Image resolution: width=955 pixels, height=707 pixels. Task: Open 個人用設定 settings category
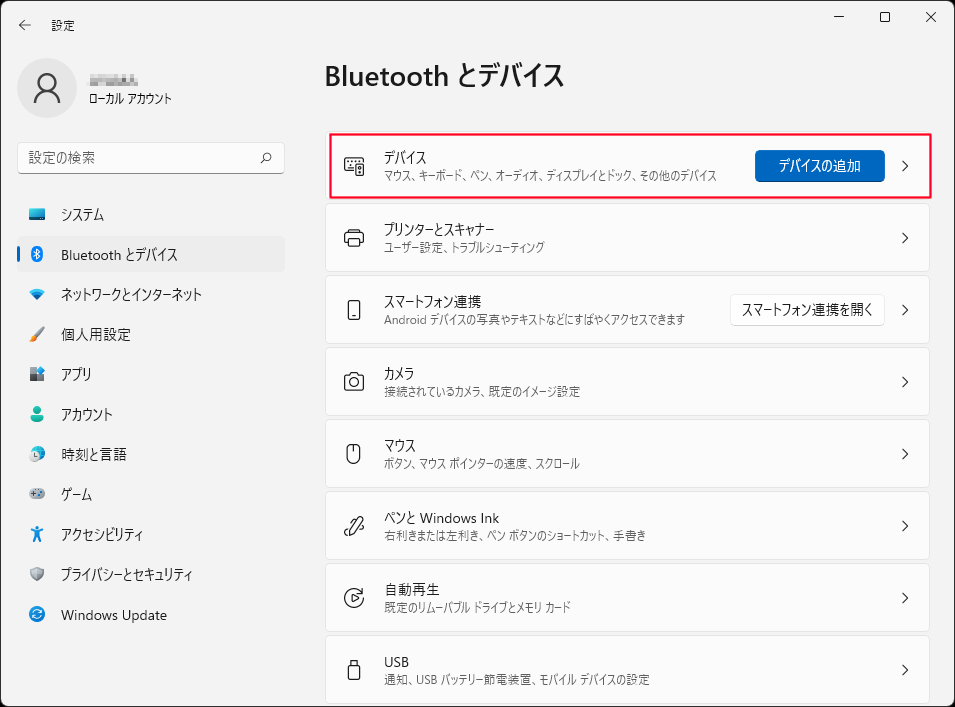tap(151, 334)
